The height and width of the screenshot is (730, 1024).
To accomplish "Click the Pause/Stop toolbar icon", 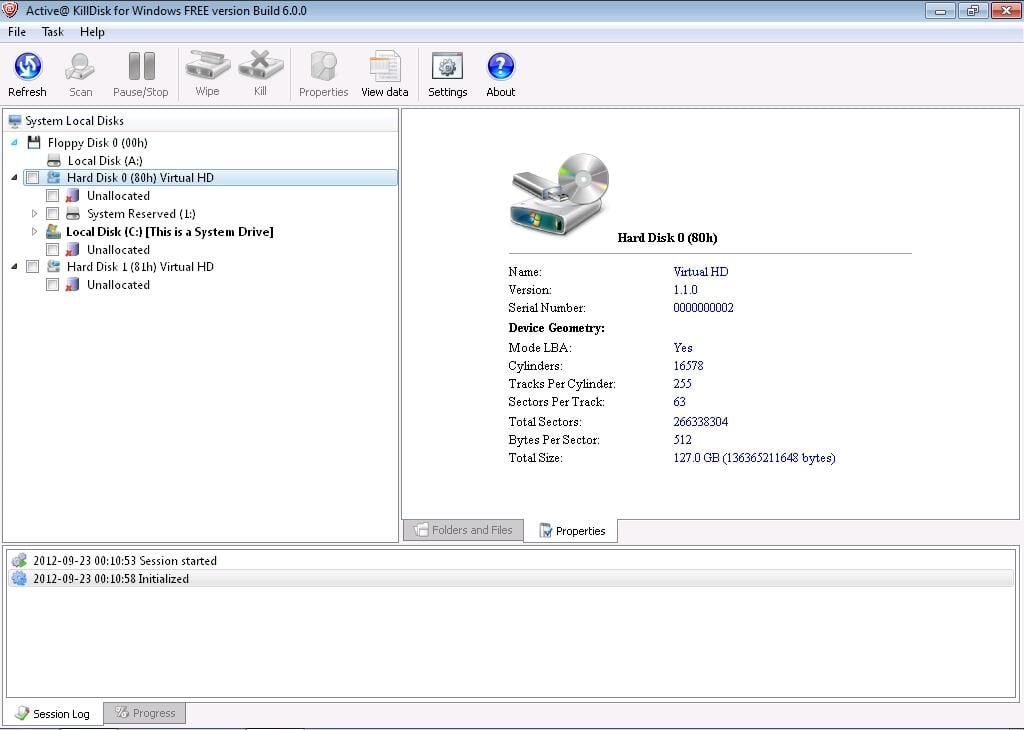I will click(x=141, y=66).
